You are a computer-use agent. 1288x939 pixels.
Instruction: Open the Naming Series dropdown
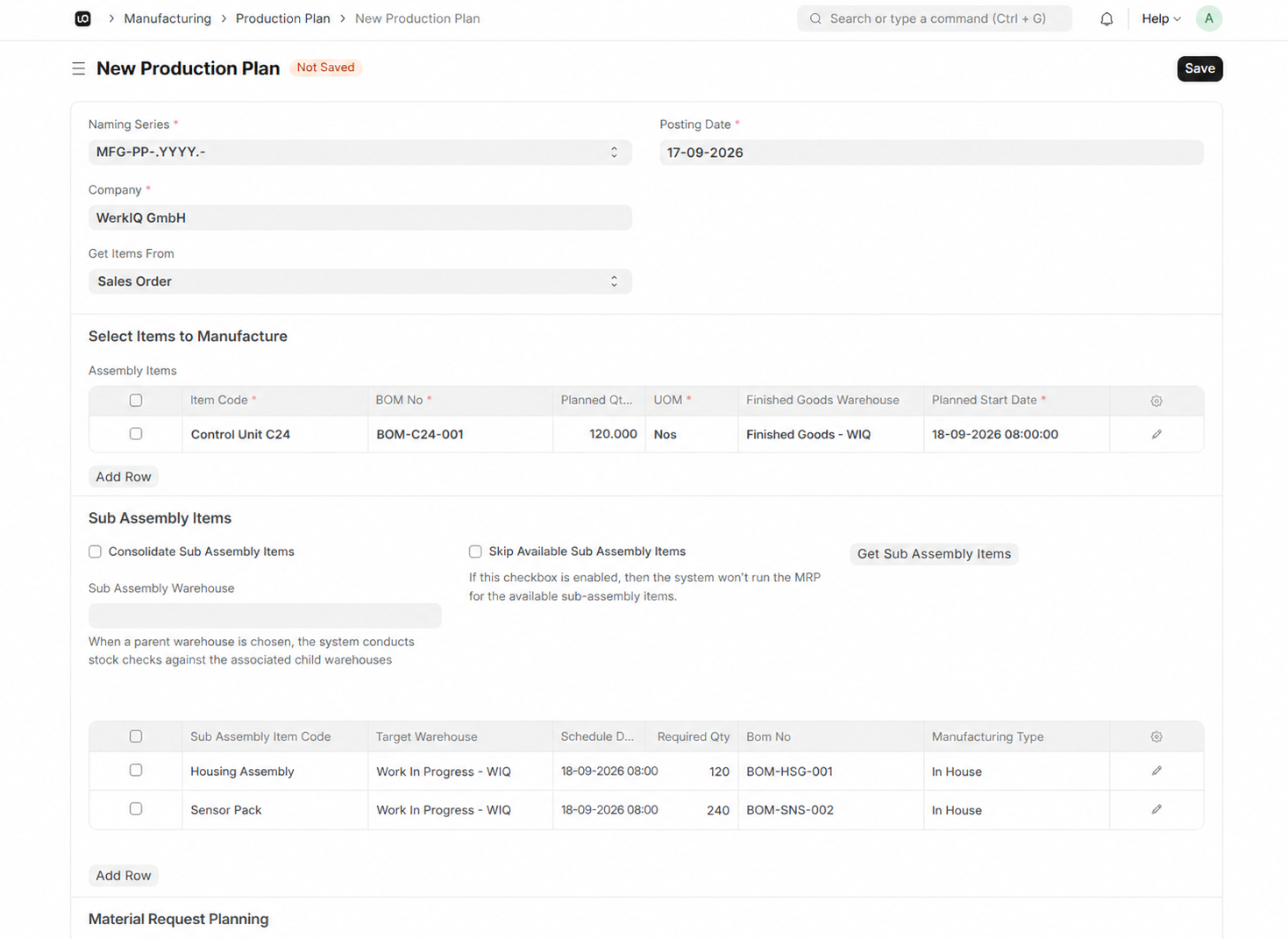tap(360, 153)
